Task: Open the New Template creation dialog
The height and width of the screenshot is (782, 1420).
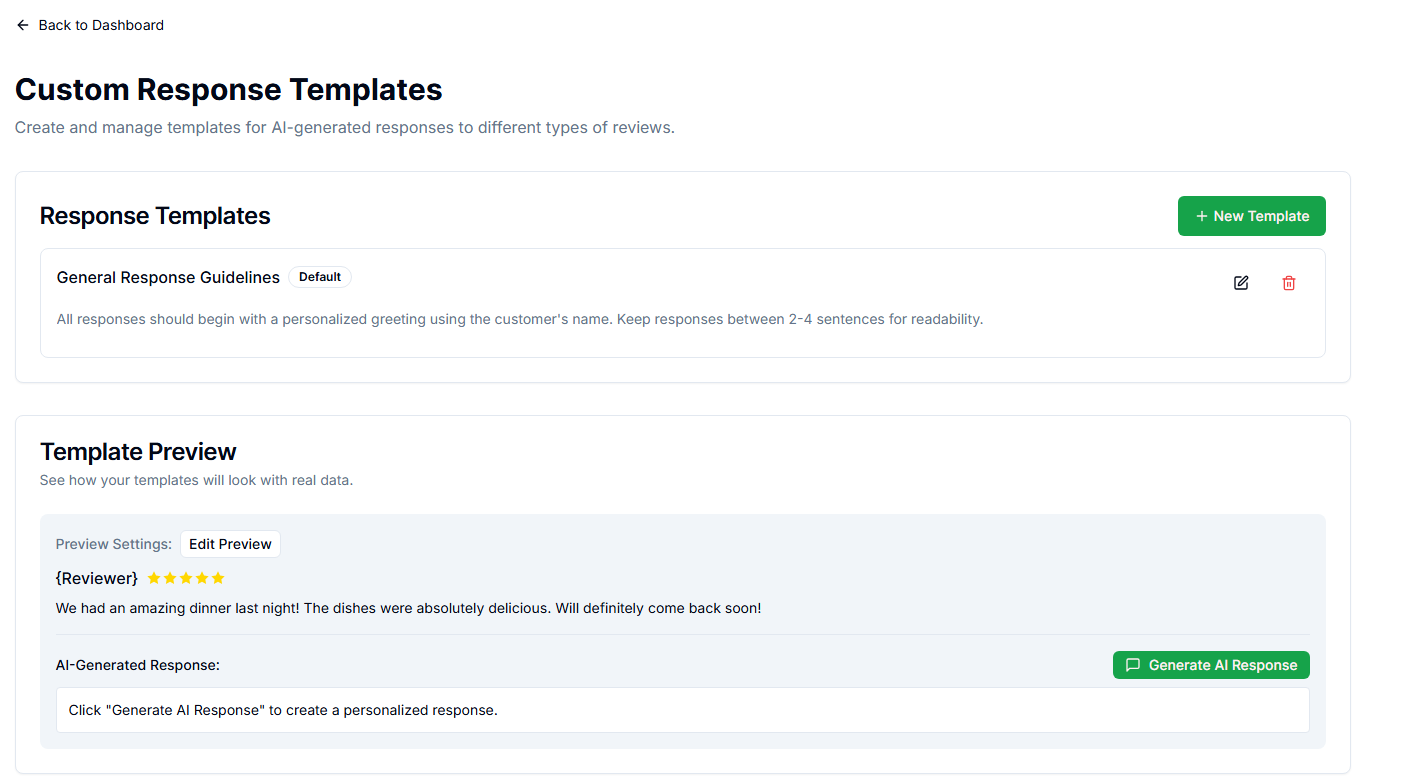Action: [x=1251, y=215]
